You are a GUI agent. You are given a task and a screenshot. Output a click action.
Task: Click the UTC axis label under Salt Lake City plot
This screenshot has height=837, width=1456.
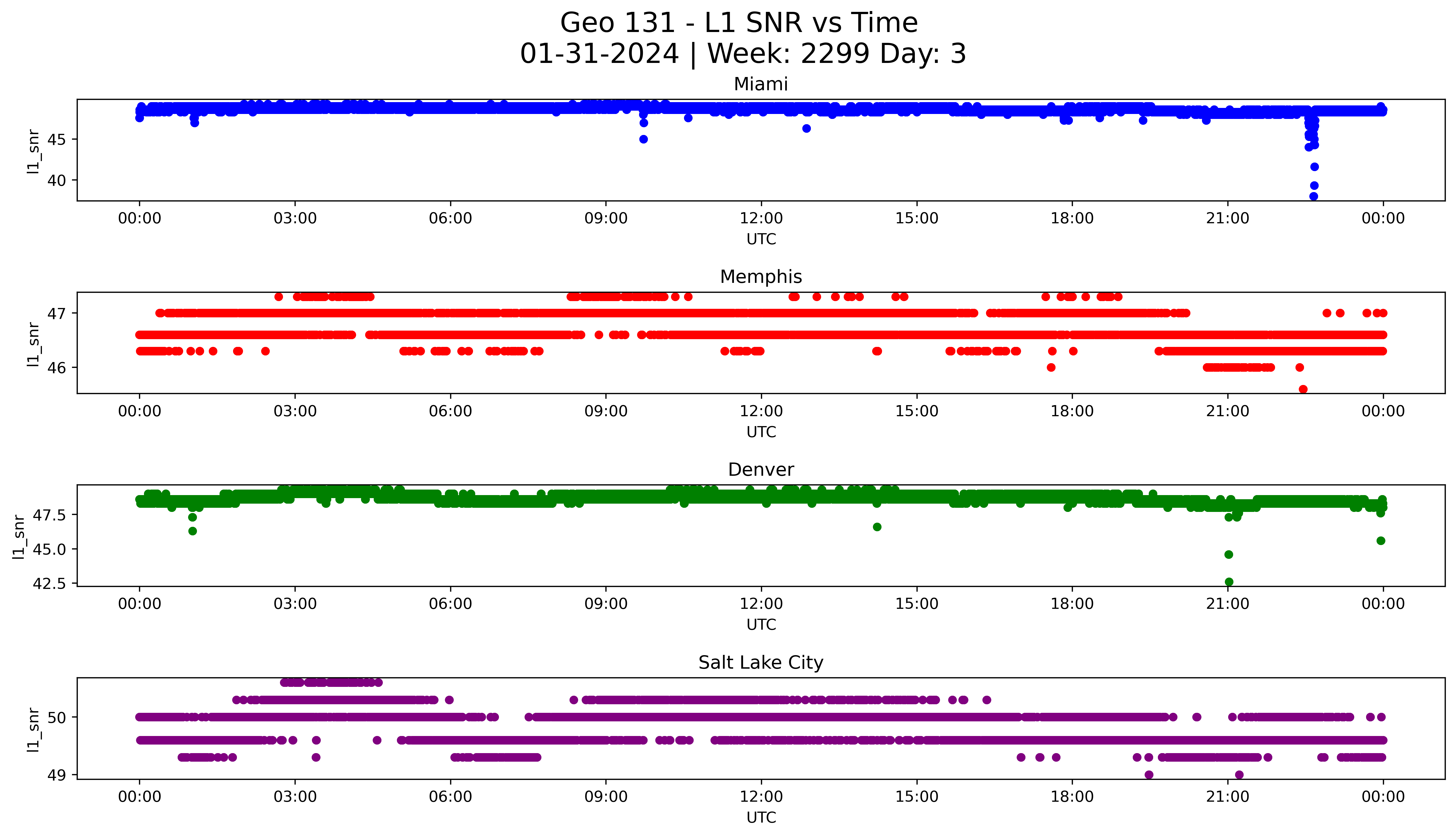point(761,817)
